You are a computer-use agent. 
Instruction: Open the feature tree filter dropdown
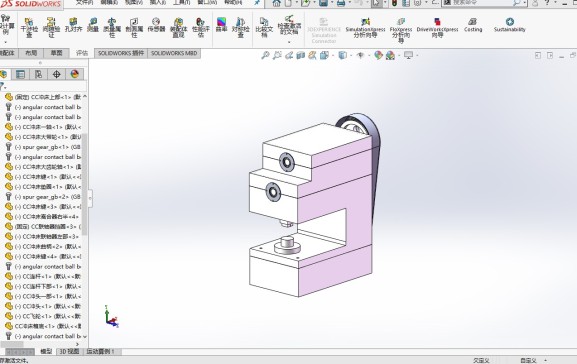pyautogui.click(x=3, y=86)
